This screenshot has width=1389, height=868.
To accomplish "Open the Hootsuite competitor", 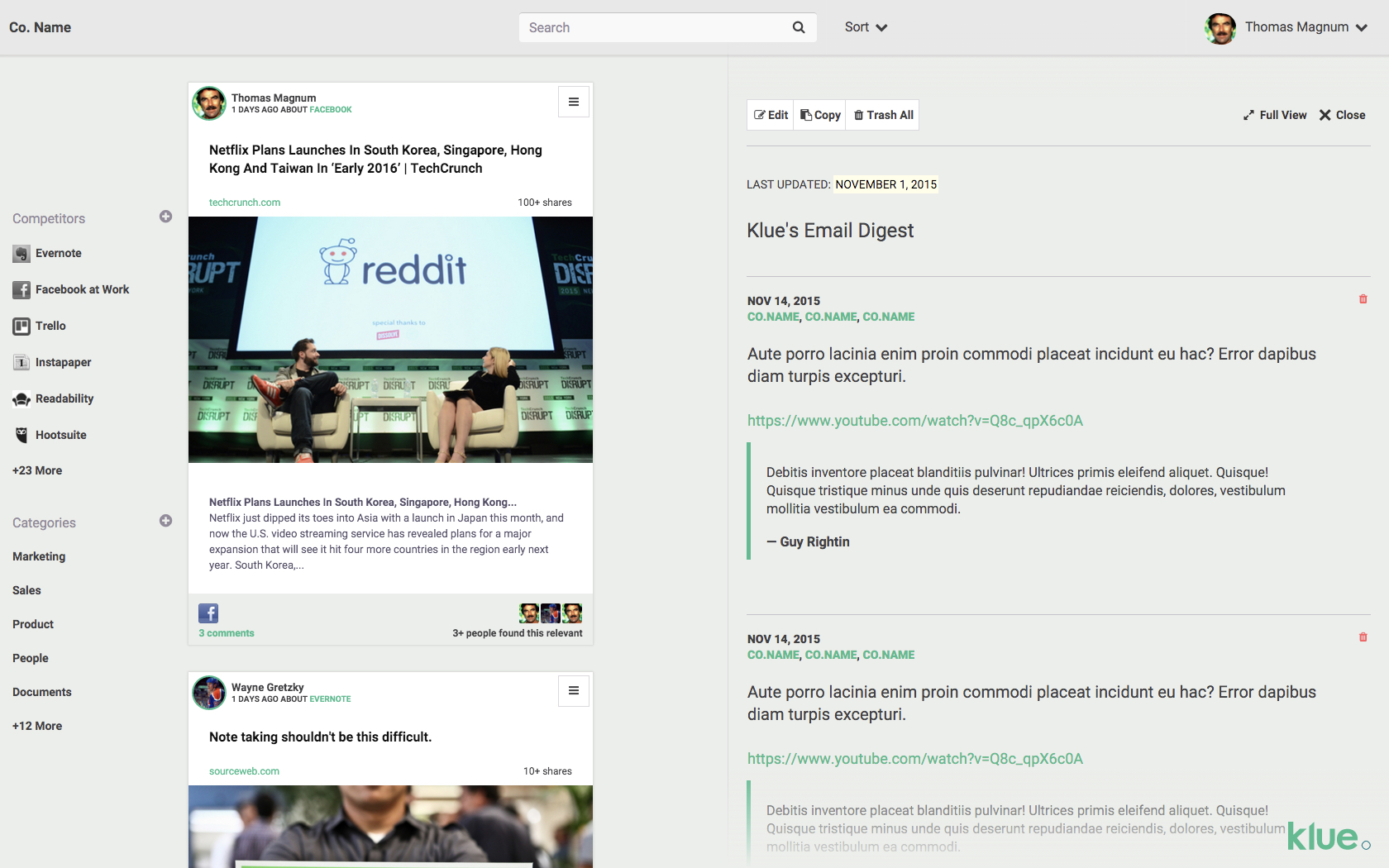I will [x=61, y=435].
